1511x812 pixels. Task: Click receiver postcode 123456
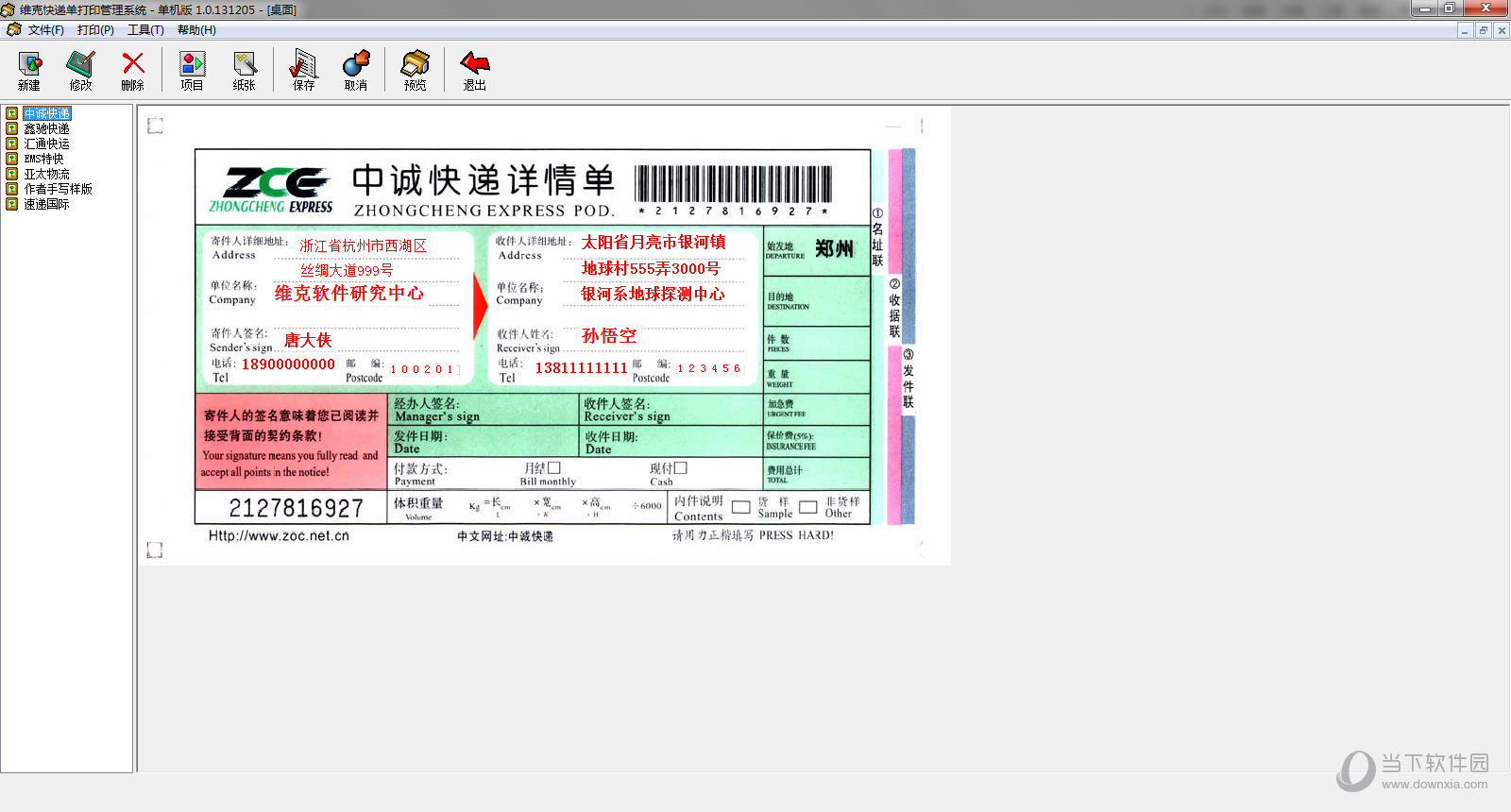tap(709, 368)
